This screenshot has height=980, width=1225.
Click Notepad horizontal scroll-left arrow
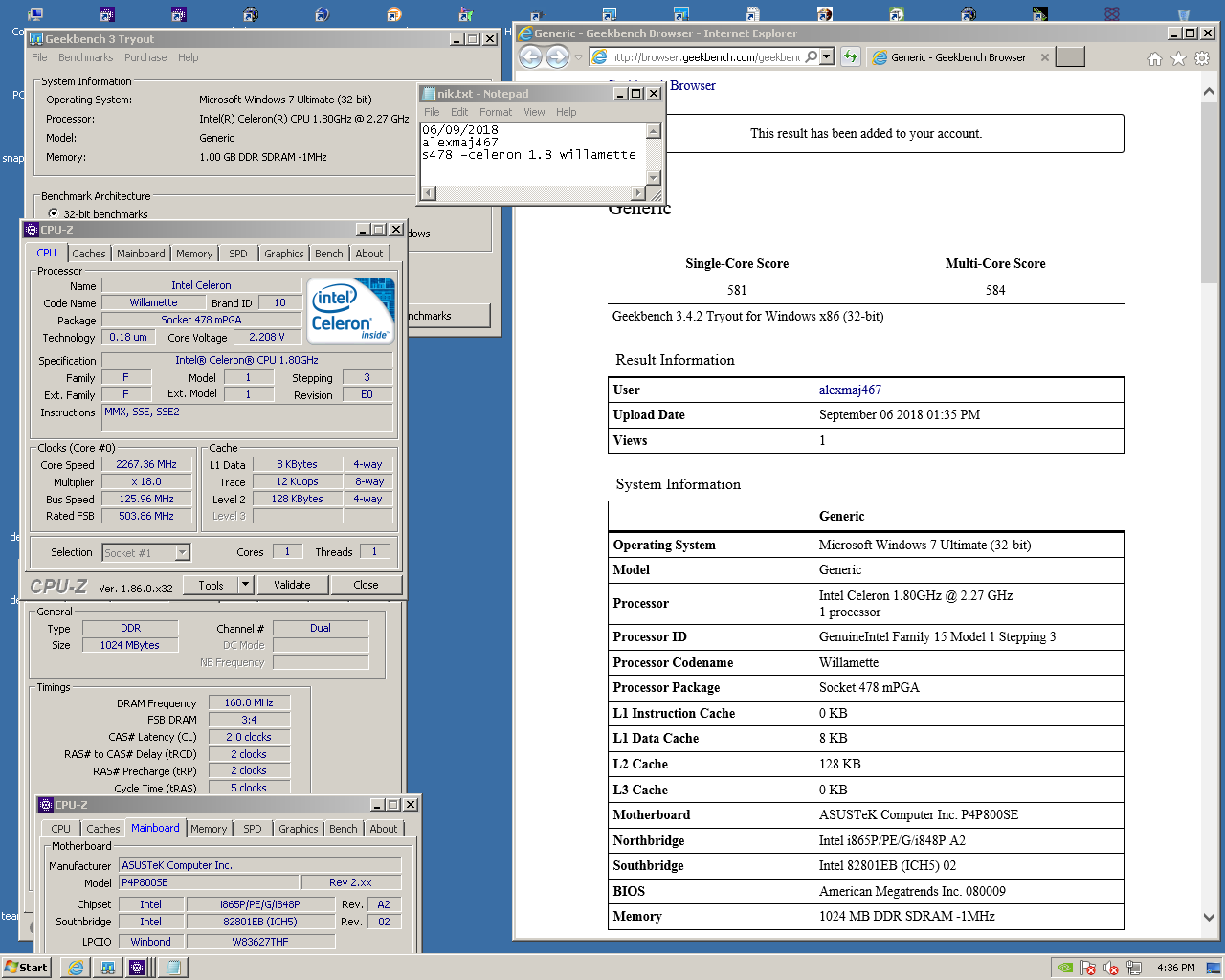coord(428,193)
